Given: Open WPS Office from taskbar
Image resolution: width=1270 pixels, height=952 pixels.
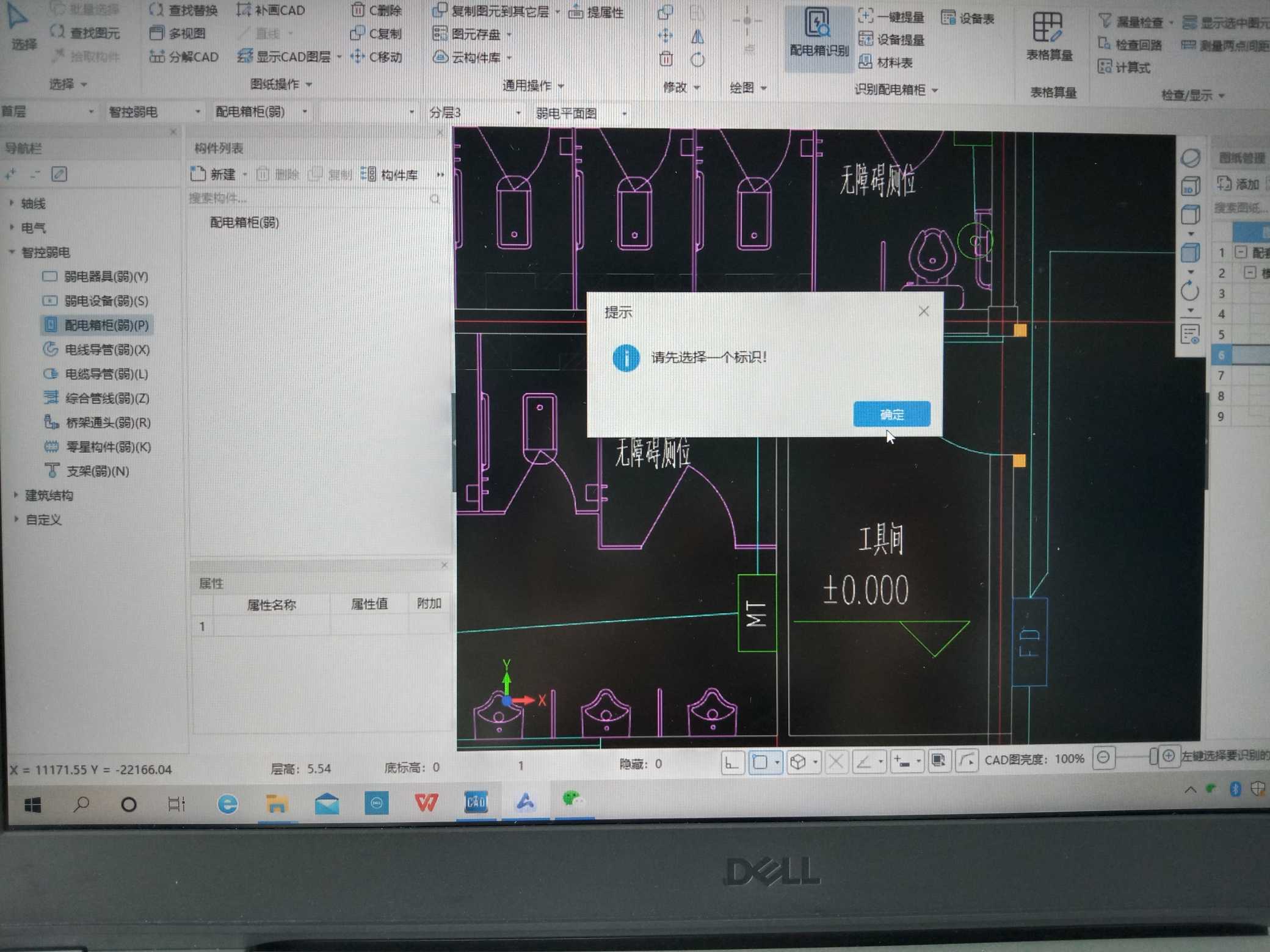Looking at the screenshot, I should pyautogui.click(x=426, y=802).
